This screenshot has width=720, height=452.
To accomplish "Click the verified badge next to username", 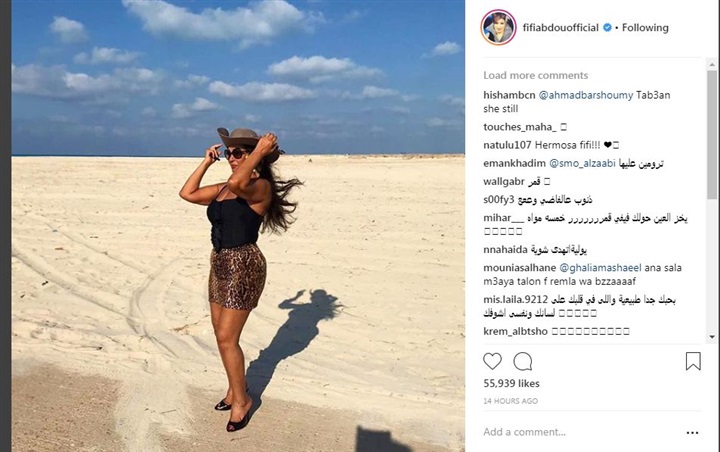I will tap(607, 28).
